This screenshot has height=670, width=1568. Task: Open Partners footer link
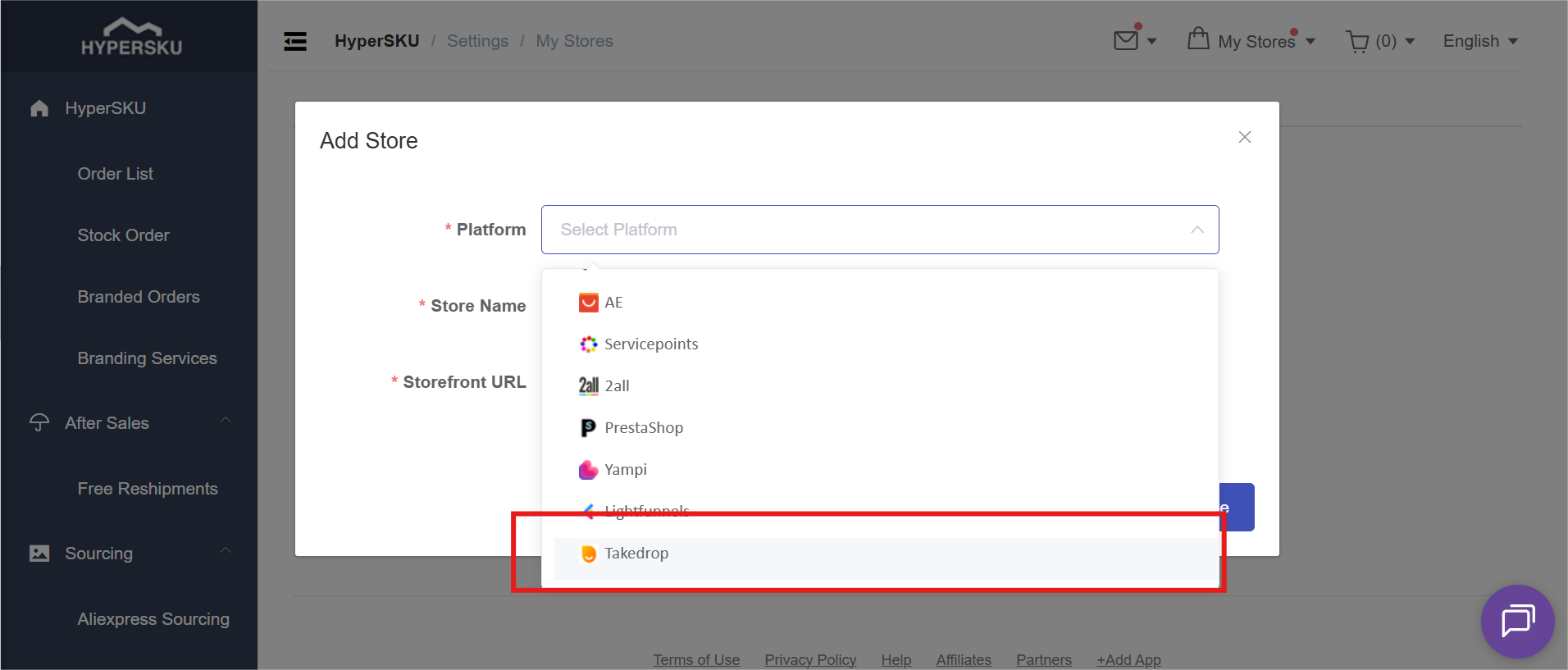pos(1044,659)
